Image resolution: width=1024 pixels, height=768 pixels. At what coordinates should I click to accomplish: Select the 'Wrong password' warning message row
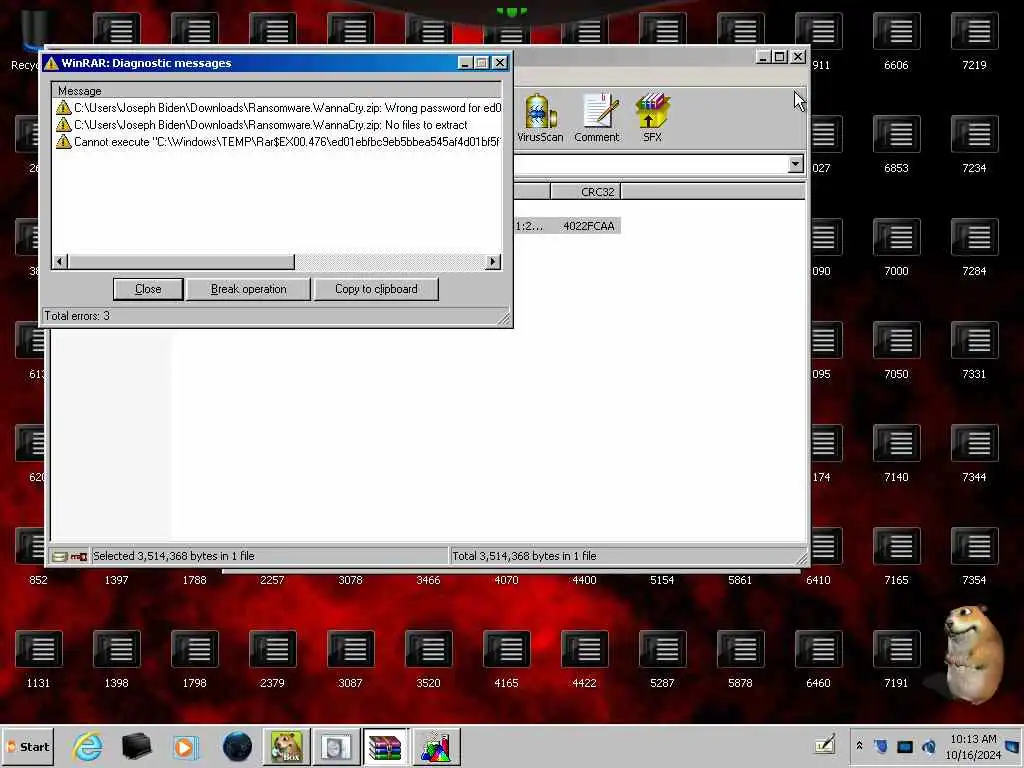[278, 108]
